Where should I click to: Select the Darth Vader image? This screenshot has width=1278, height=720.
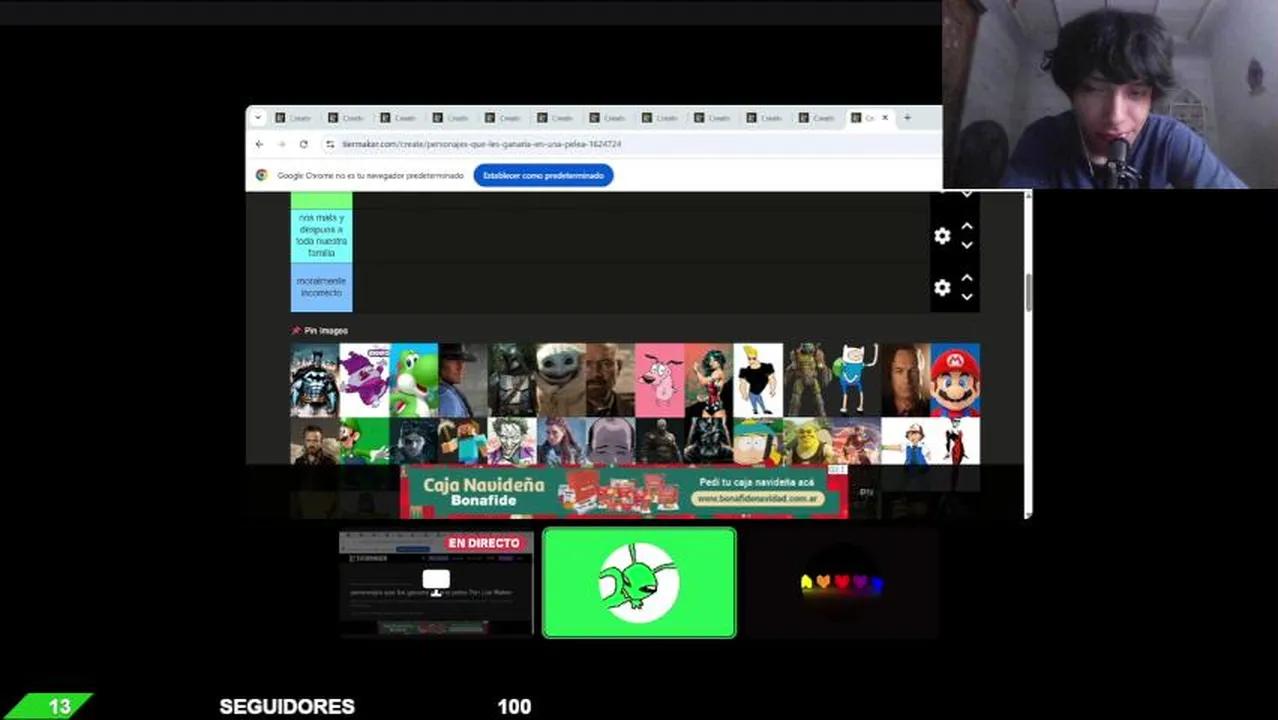click(709, 441)
